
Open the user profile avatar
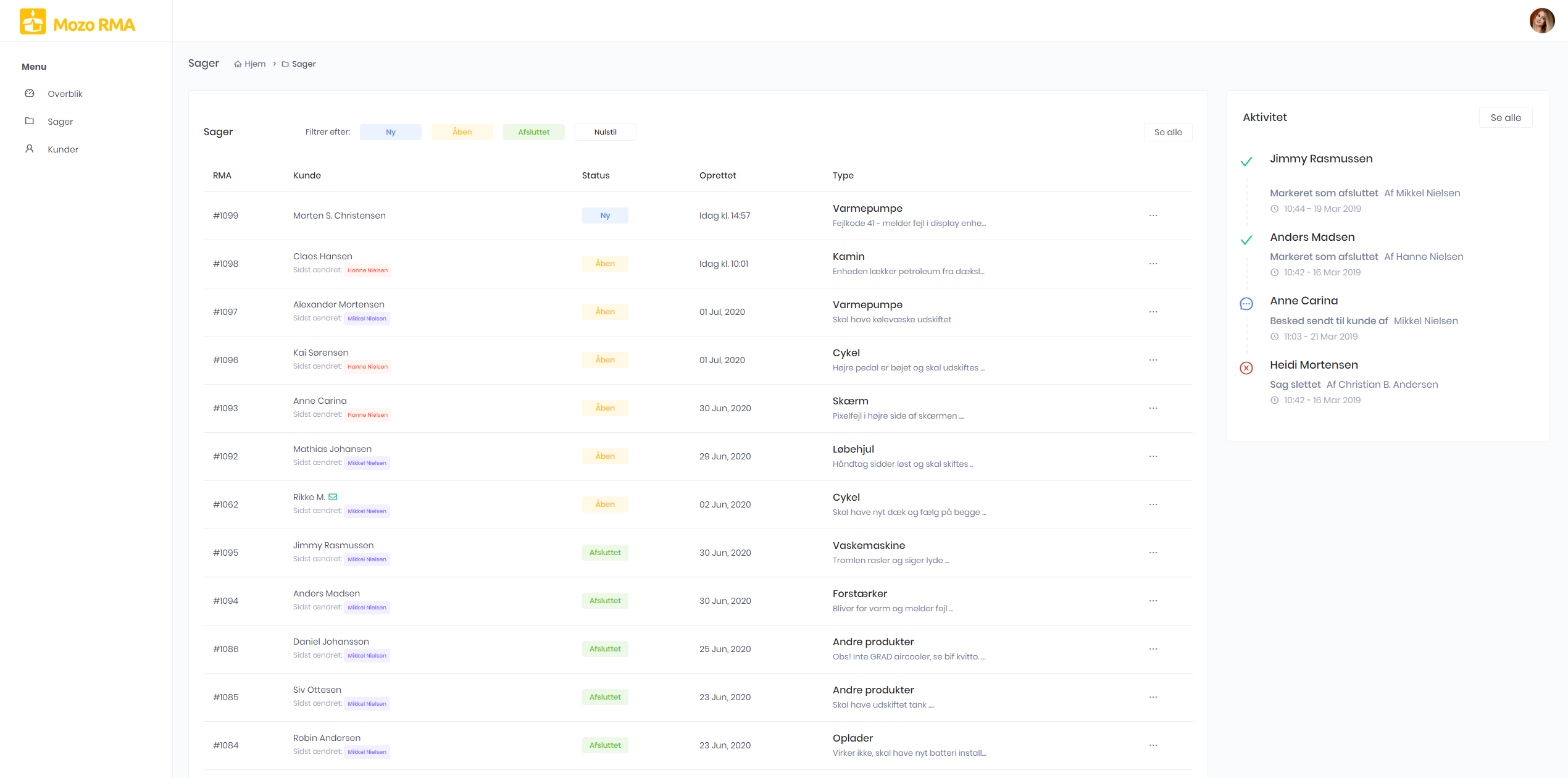(x=1541, y=21)
